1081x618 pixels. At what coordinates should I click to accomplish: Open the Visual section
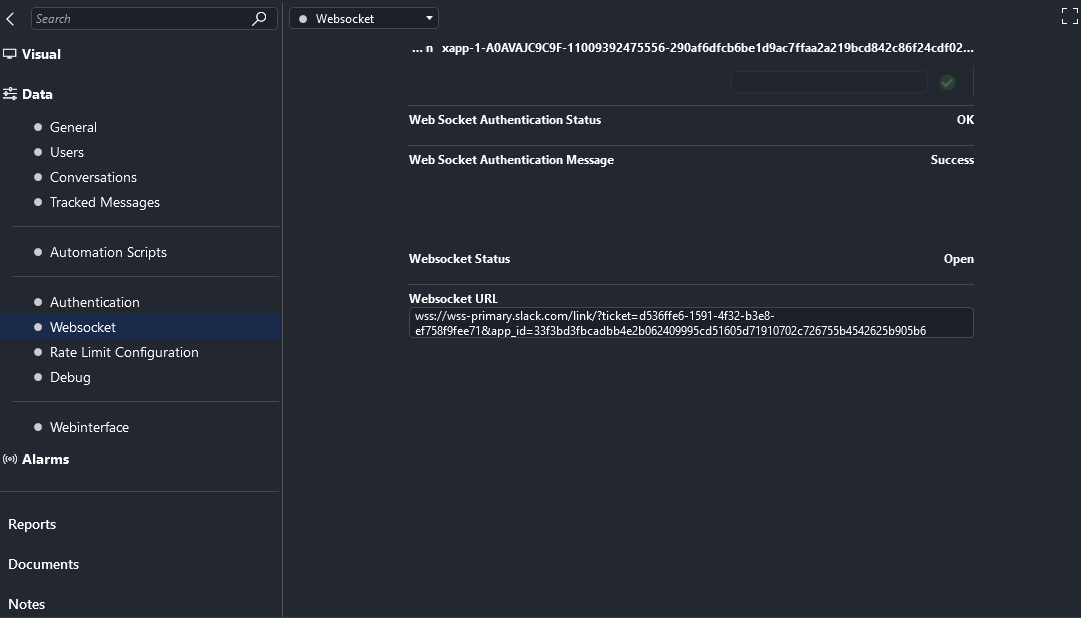[41, 54]
